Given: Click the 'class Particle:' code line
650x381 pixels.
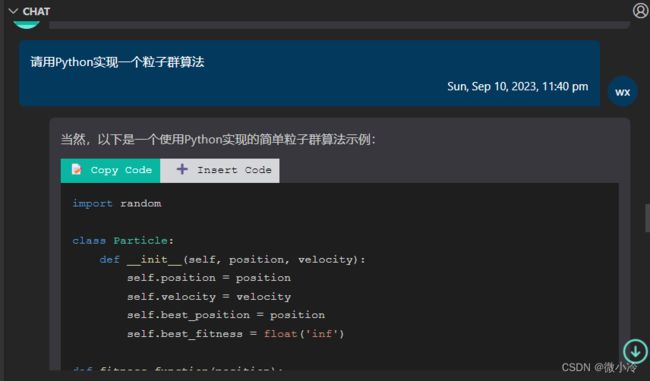Looking at the screenshot, I should tap(123, 240).
